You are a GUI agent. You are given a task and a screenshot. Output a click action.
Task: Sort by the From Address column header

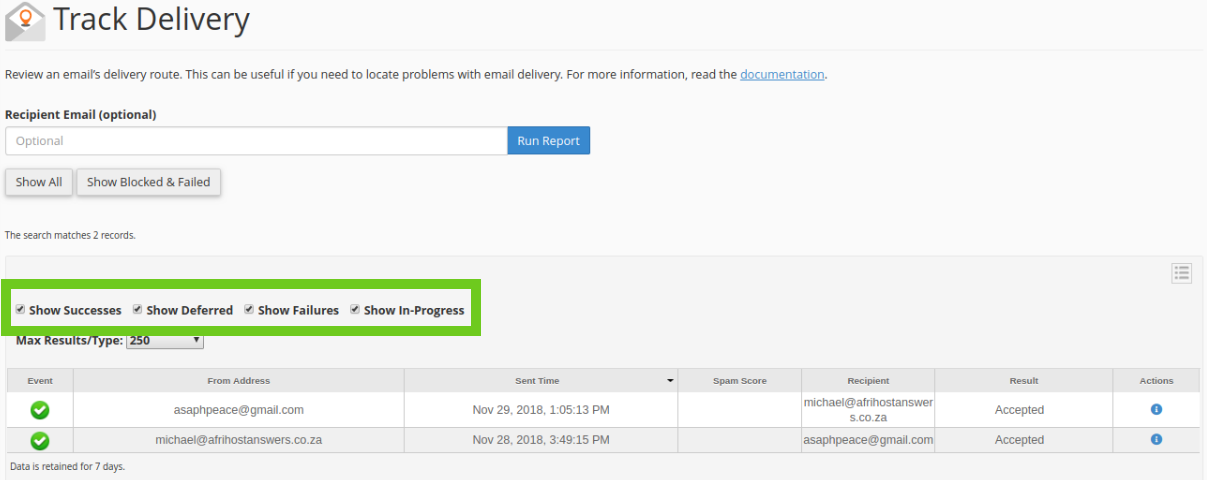(x=238, y=381)
